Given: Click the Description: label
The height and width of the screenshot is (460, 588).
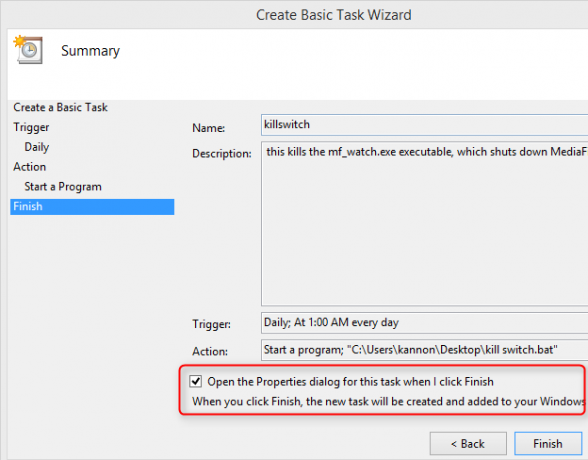Looking at the screenshot, I should pyautogui.click(x=222, y=154).
